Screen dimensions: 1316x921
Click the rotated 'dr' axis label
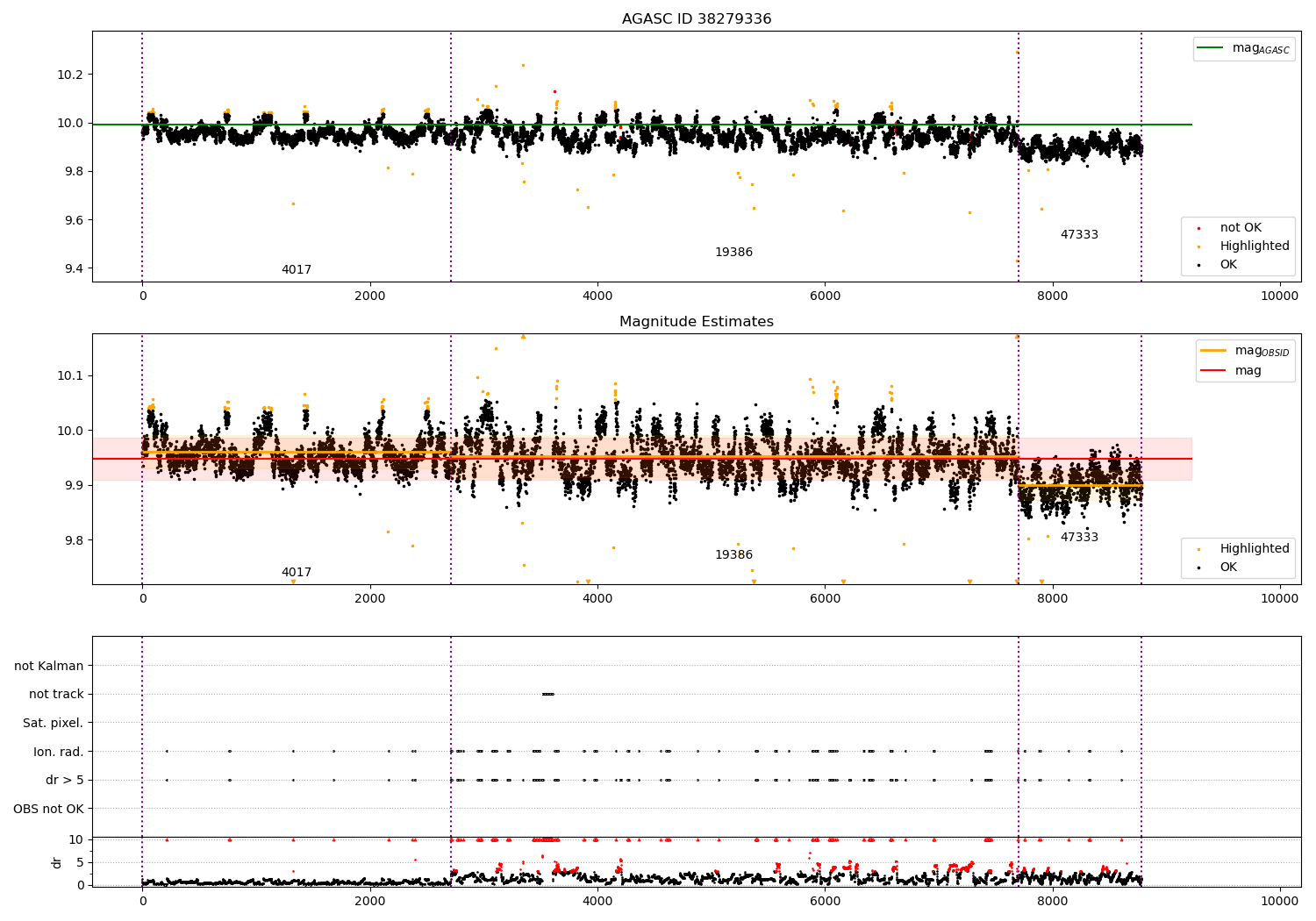(x=57, y=862)
